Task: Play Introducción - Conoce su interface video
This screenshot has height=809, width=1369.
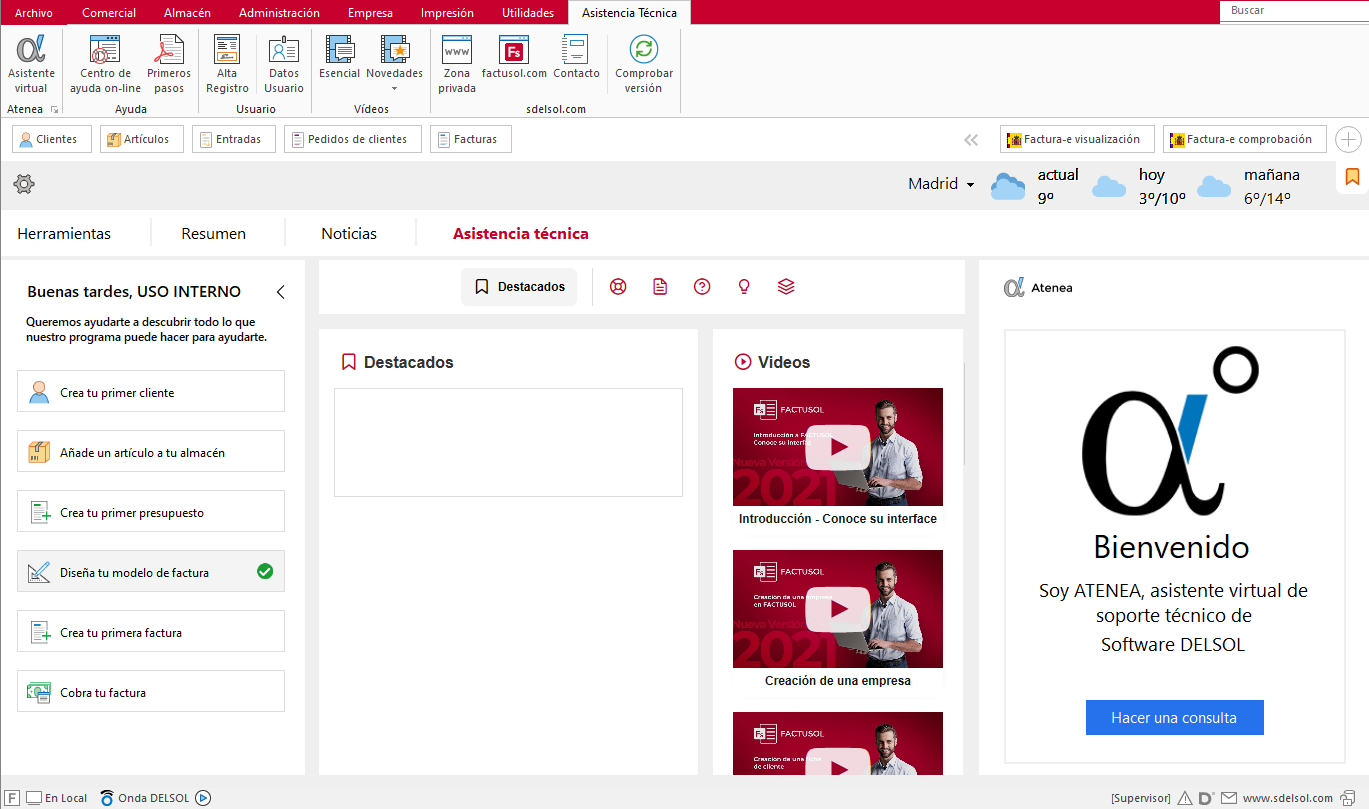Action: [838, 447]
